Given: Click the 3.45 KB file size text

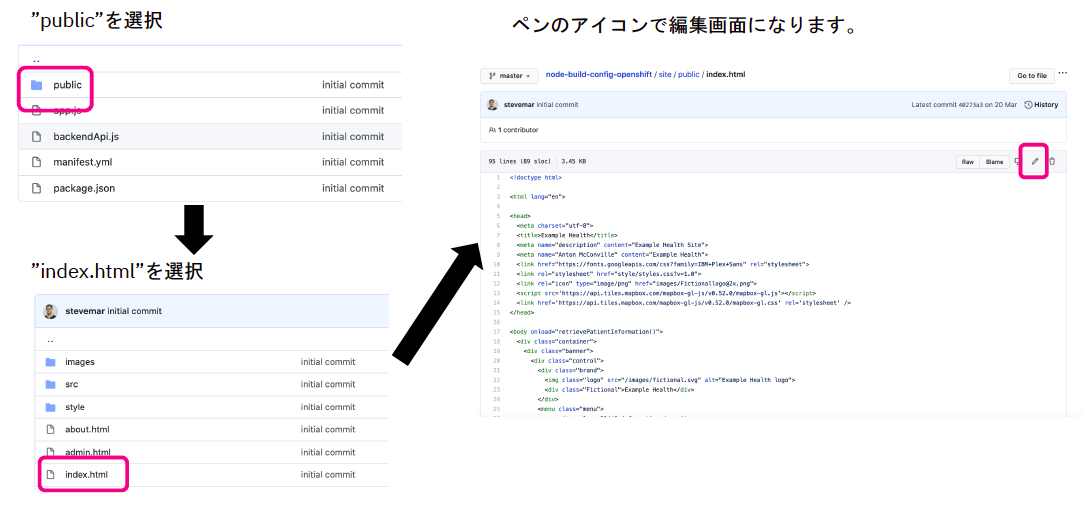Looking at the screenshot, I should coord(574,162).
